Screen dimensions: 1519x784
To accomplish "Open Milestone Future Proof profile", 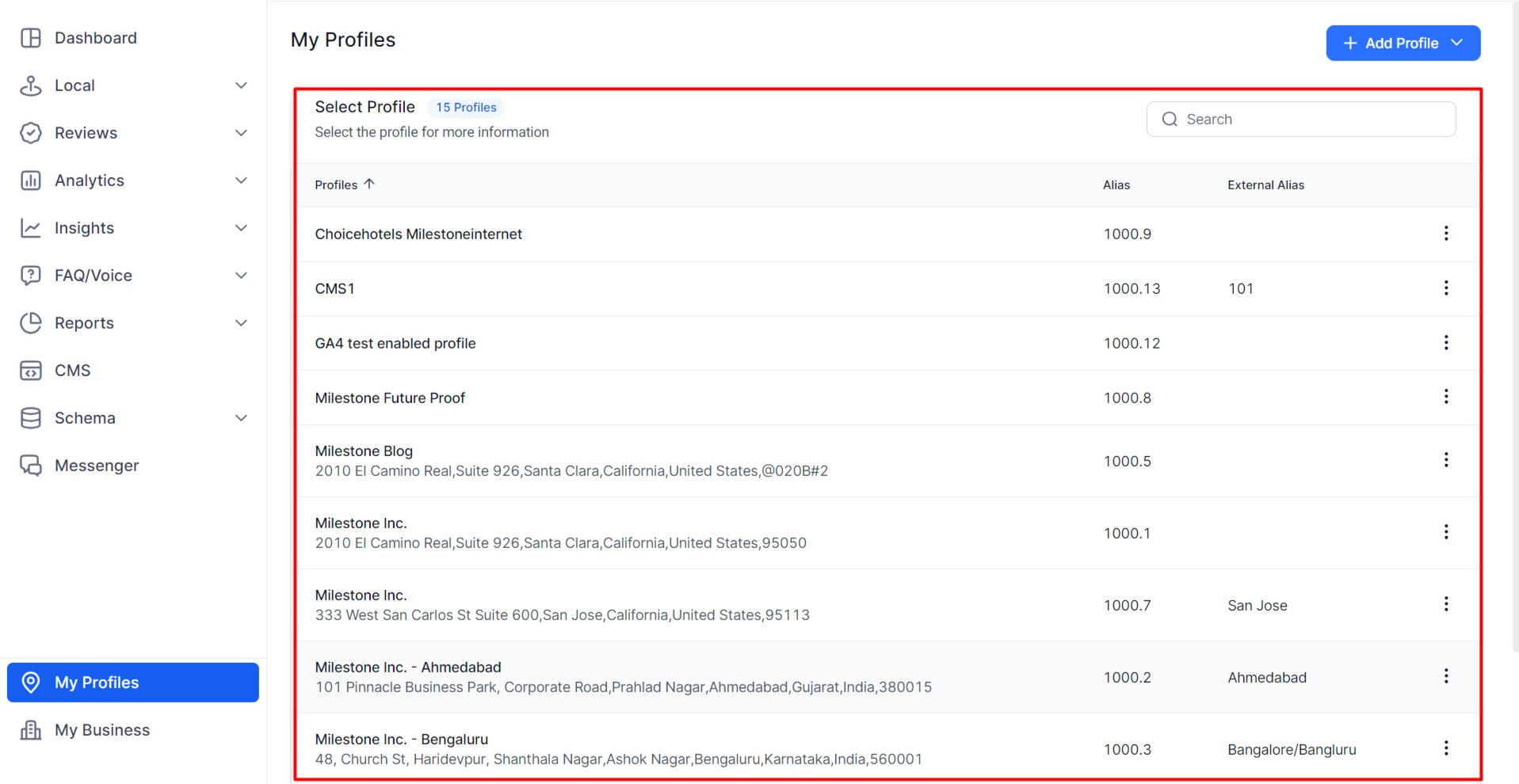I will click(390, 398).
